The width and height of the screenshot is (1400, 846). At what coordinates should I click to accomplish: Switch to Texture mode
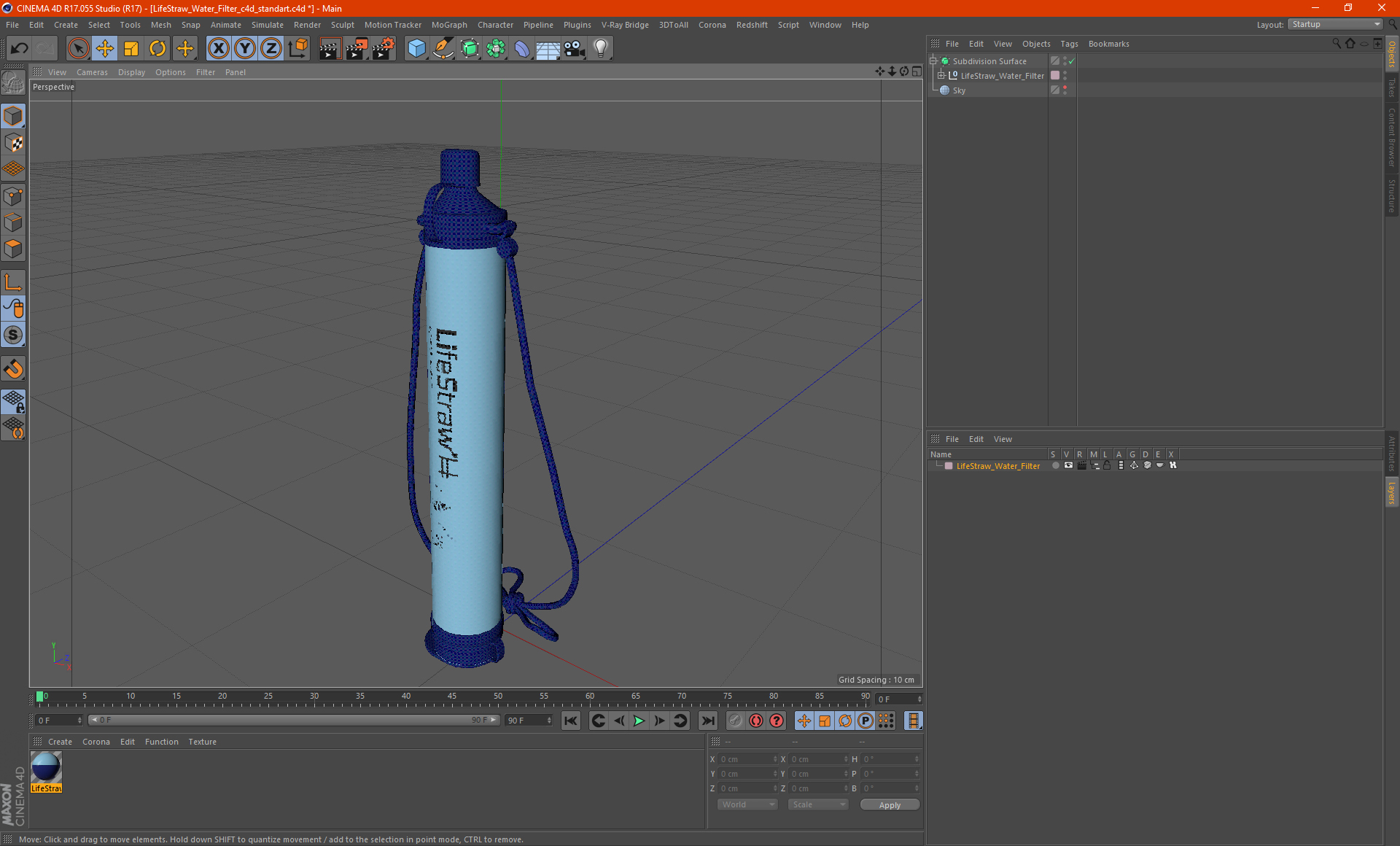pyautogui.click(x=14, y=143)
